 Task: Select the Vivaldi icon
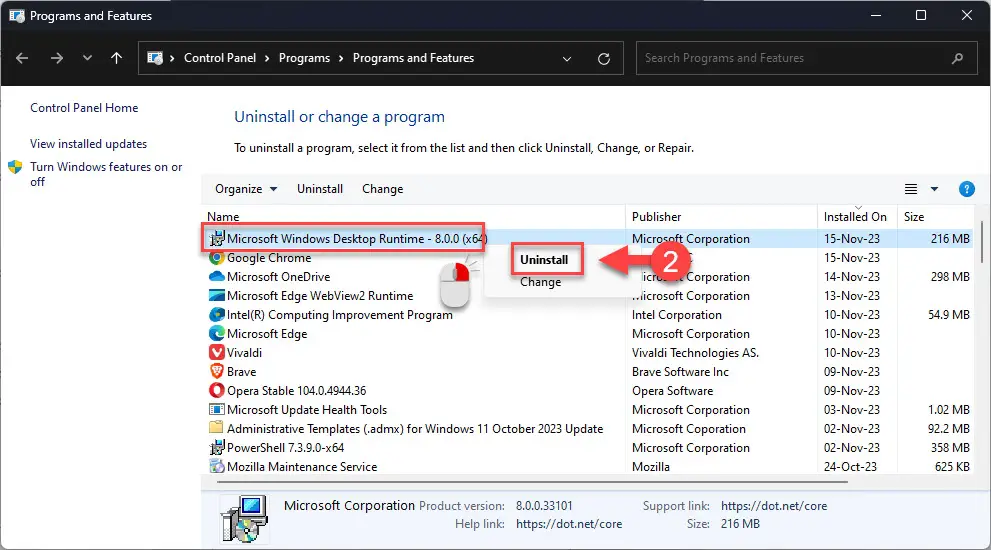pos(217,353)
